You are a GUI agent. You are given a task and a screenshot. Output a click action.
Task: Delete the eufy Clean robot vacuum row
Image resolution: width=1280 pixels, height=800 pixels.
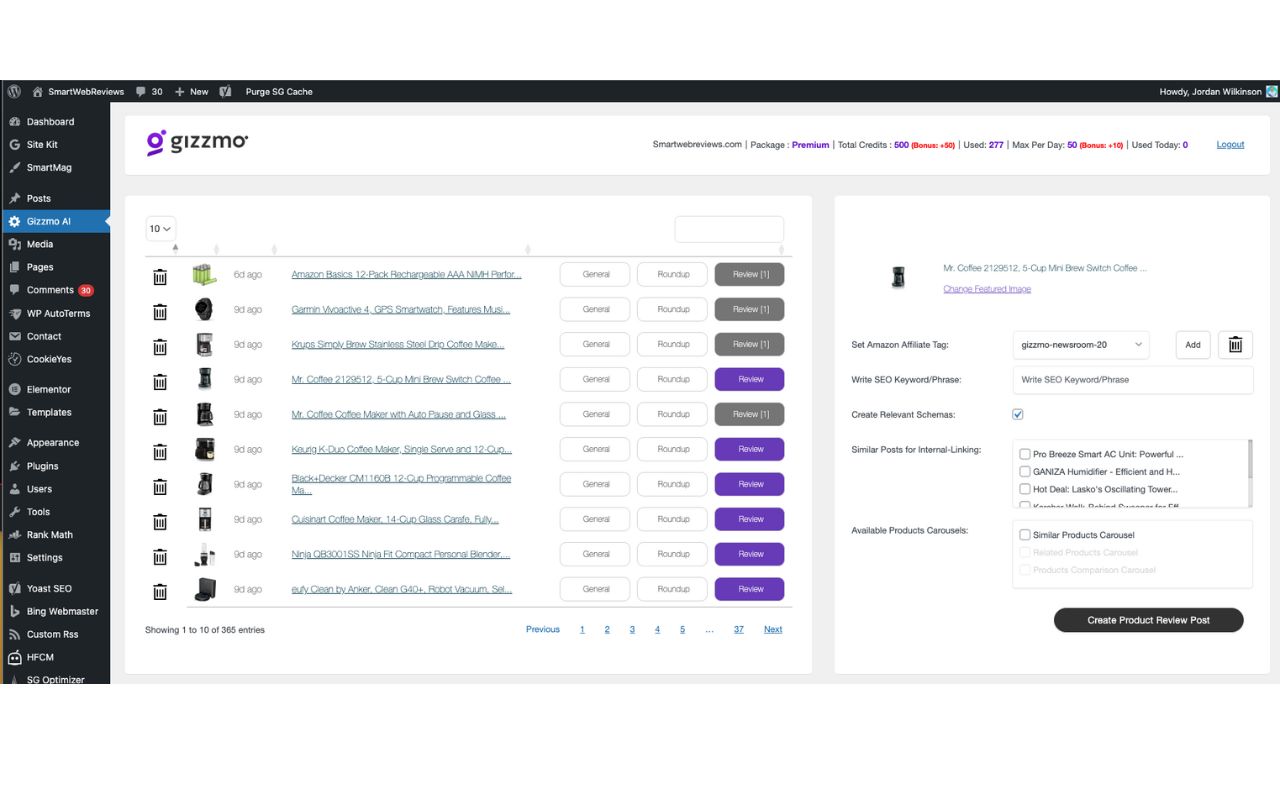[160, 592]
